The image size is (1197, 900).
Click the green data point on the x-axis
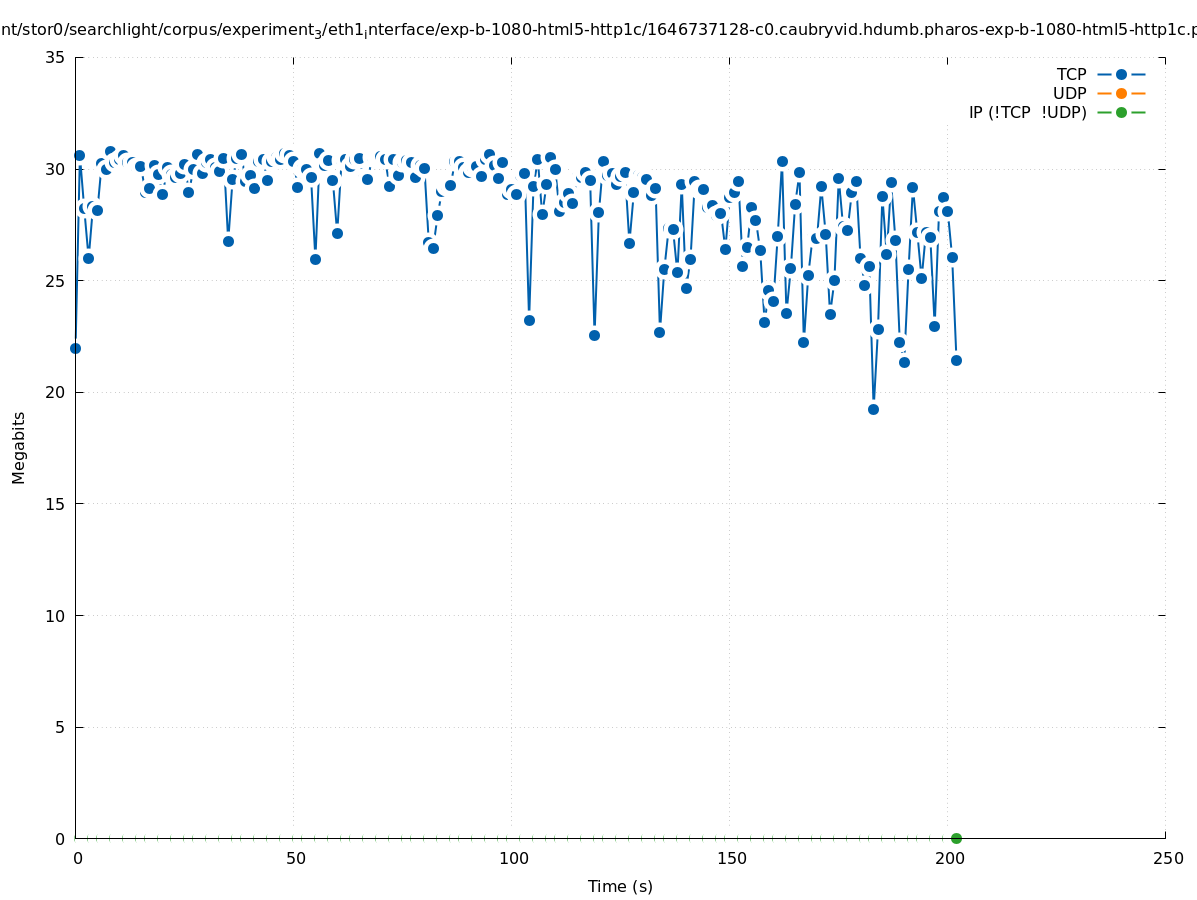pos(956,838)
